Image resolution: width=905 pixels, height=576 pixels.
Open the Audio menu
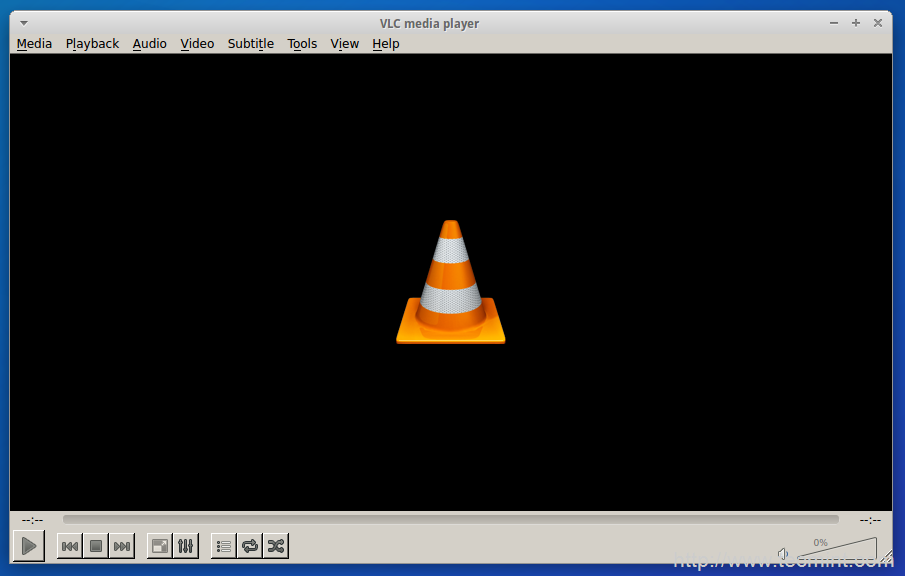149,44
